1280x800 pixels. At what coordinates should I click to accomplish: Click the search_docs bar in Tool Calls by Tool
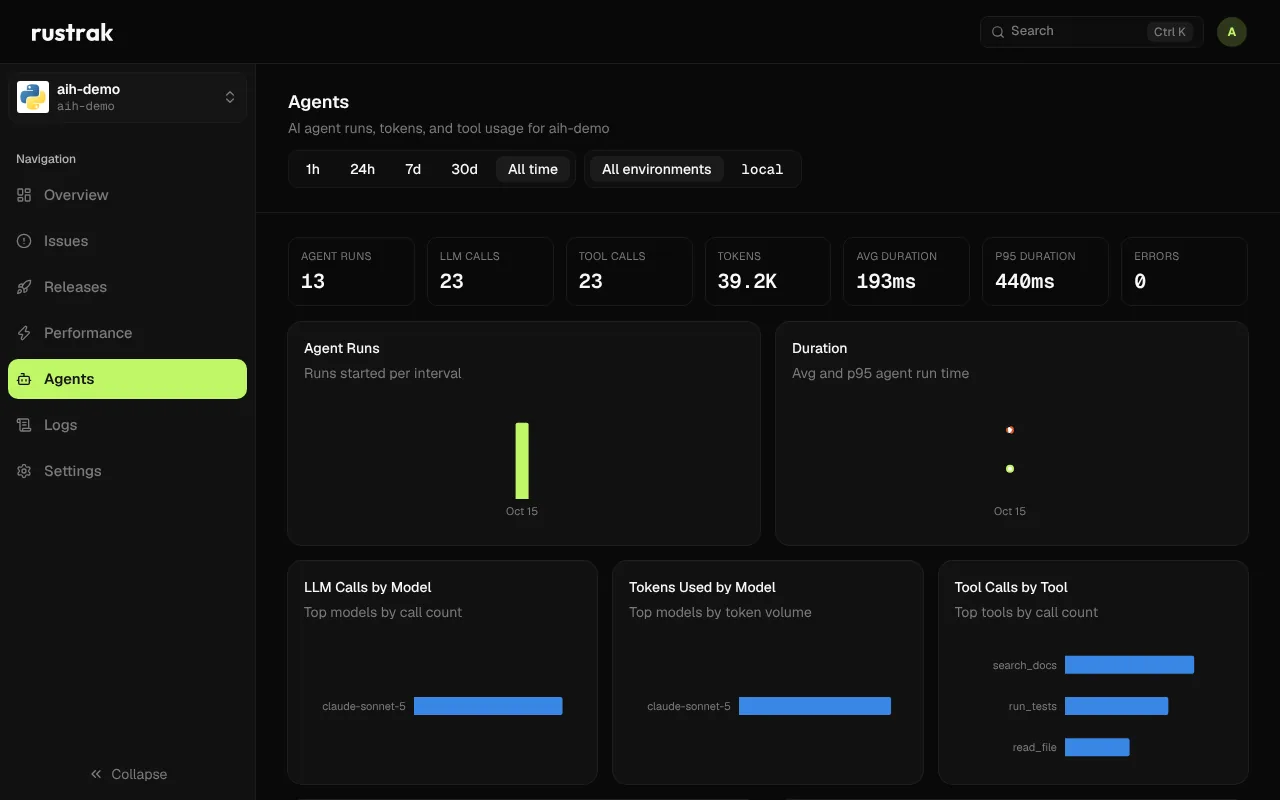tap(1130, 665)
